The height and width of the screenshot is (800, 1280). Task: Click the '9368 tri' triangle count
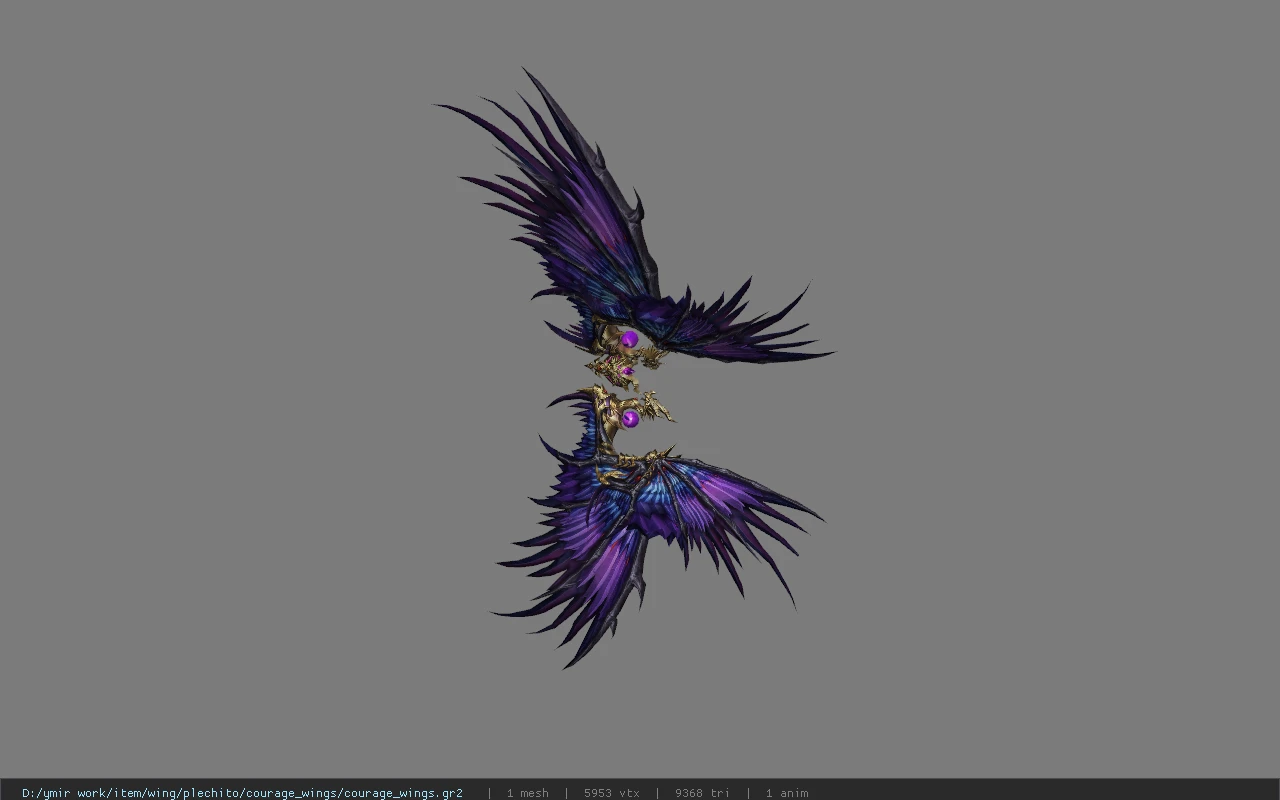(x=702, y=793)
